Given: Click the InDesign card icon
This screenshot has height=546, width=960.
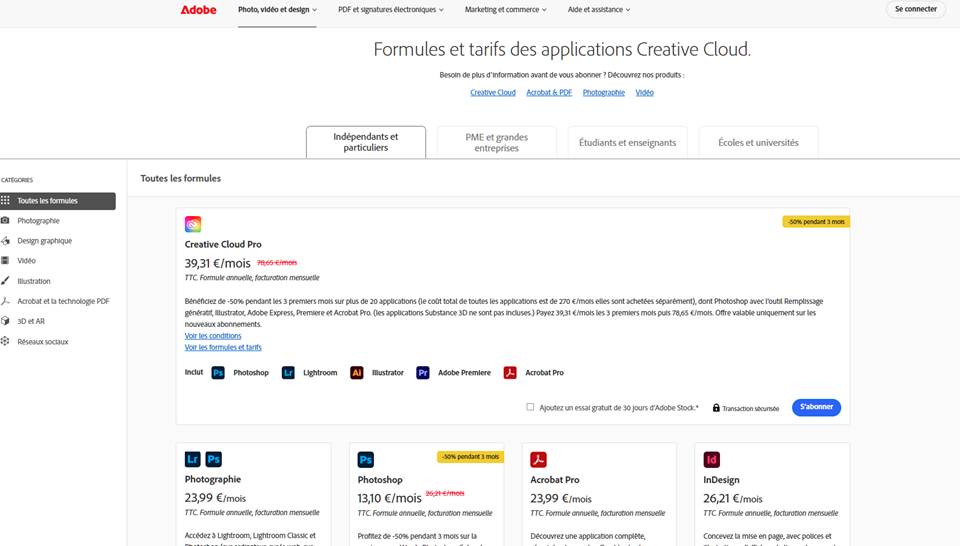Looking at the screenshot, I should (712, 460).
